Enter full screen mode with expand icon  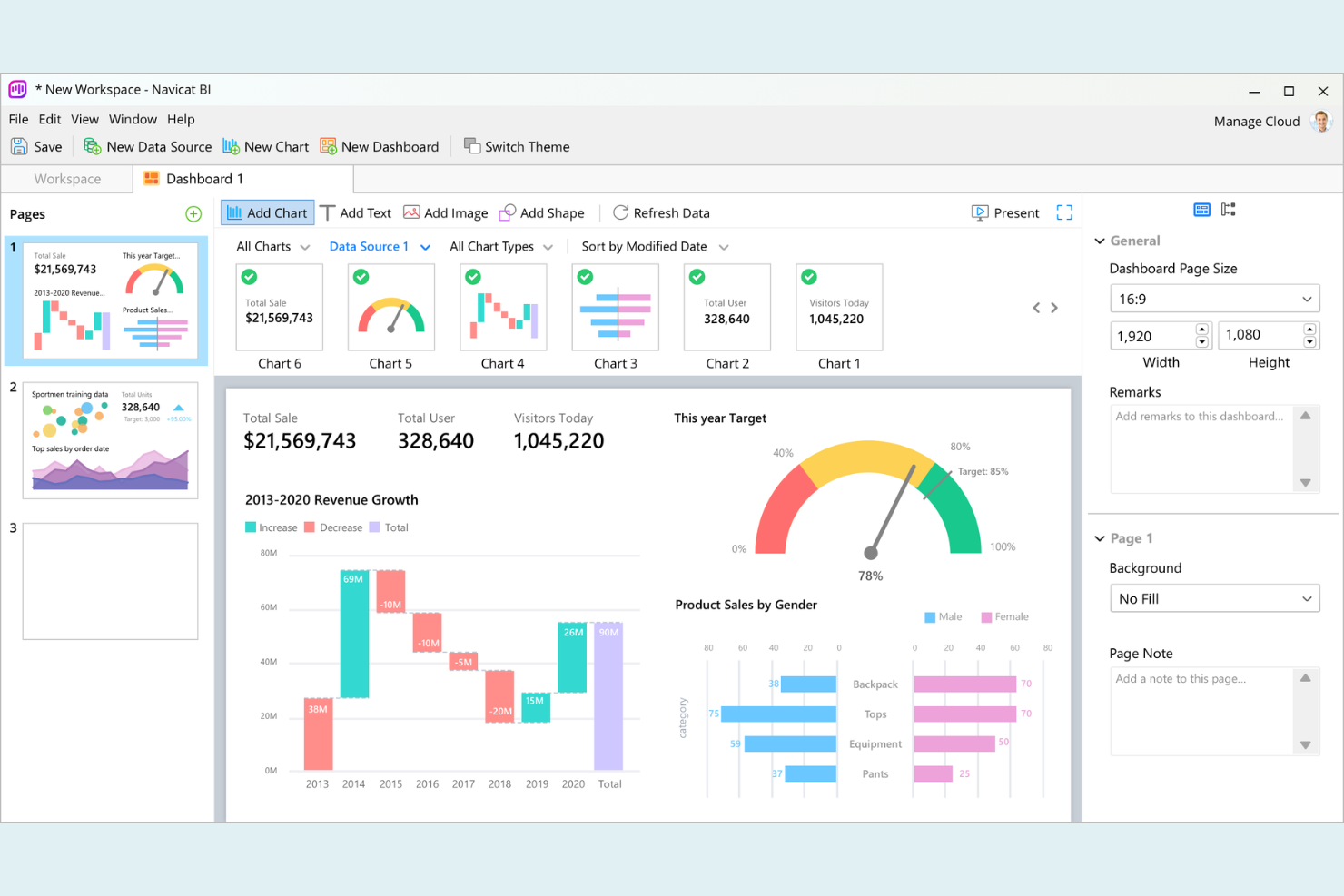1064,212
